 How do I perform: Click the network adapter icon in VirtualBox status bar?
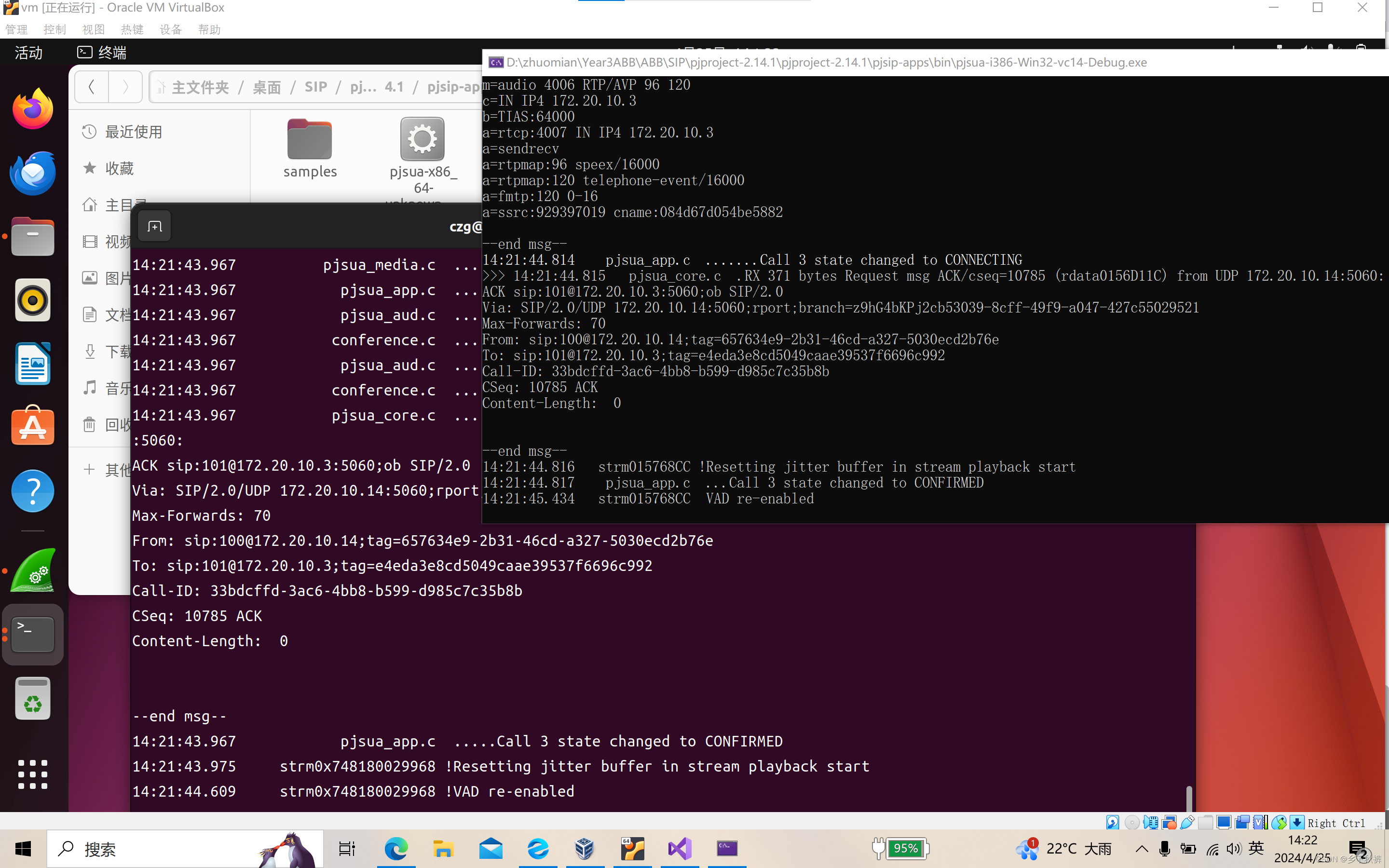(x=1169, y=822)
